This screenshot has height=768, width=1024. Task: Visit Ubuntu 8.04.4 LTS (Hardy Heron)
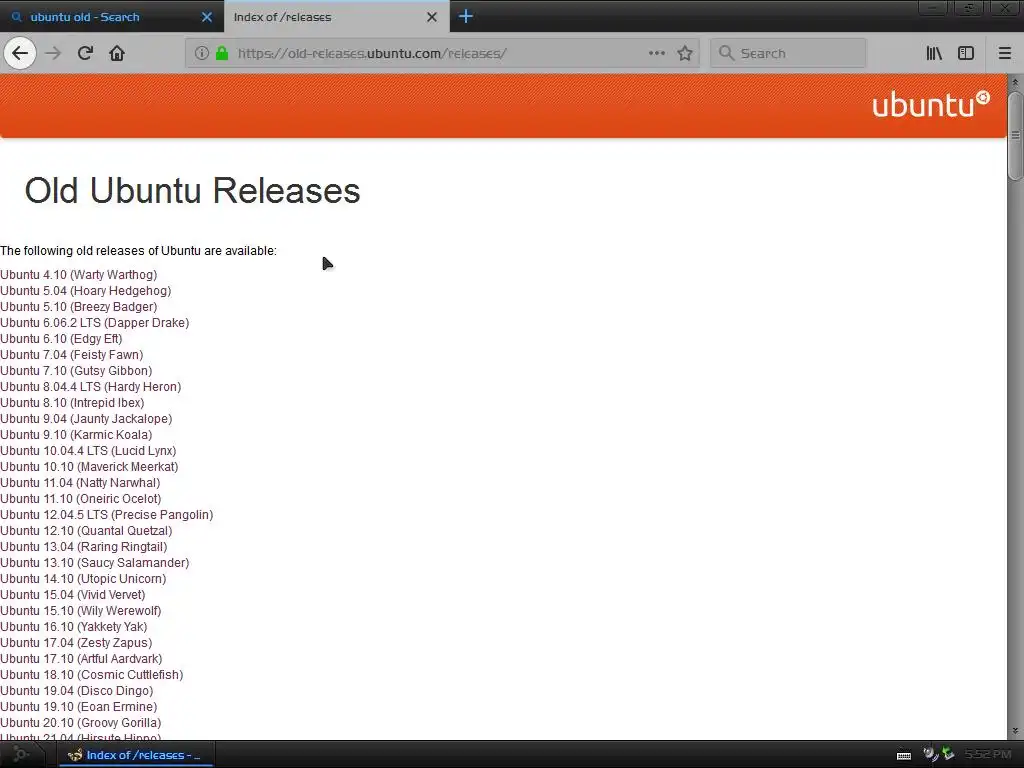[91, 387]
